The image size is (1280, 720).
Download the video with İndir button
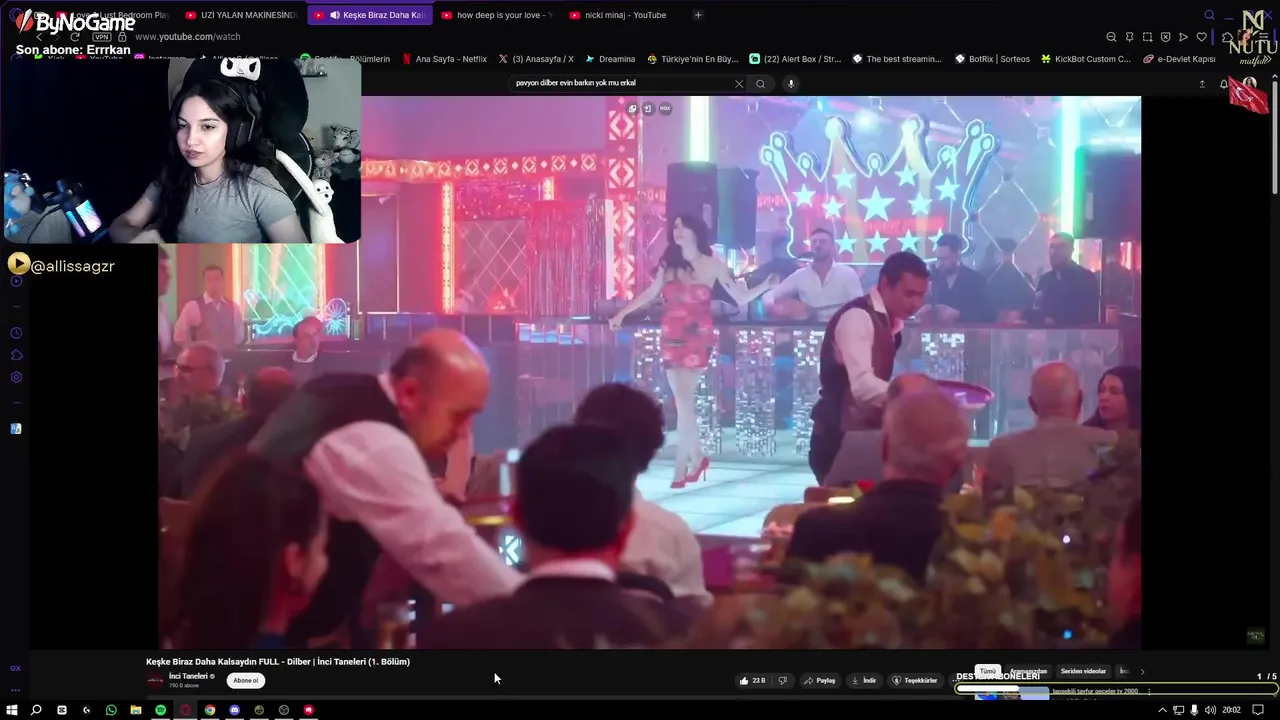point(864,680)
